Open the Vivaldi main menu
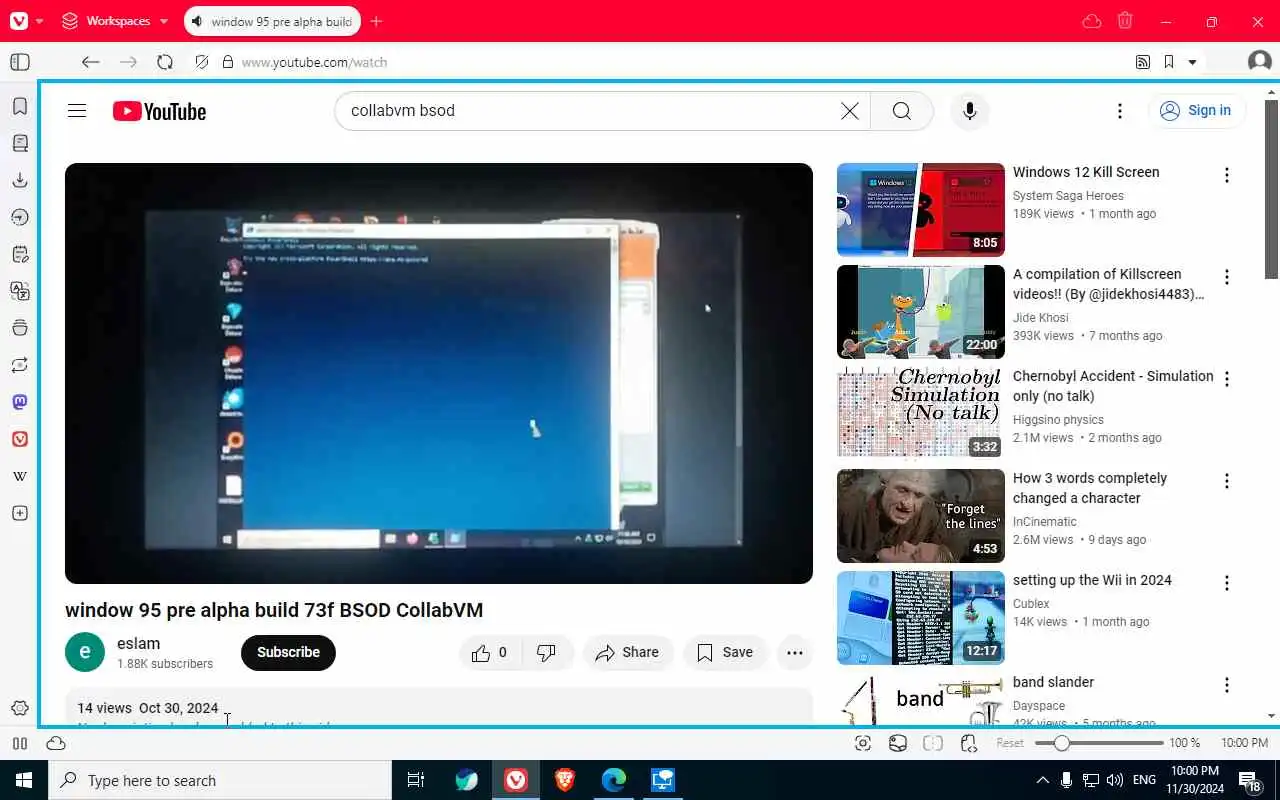This screenshot has height=800, width=1280. [x=26, y=21]
